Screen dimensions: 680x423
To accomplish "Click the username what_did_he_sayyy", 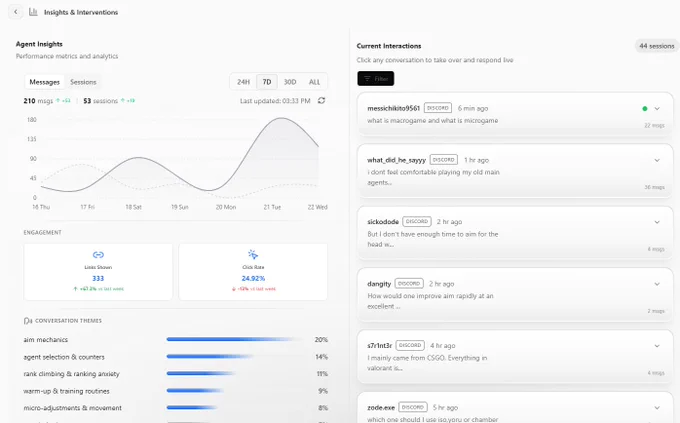I will [396, 160].
